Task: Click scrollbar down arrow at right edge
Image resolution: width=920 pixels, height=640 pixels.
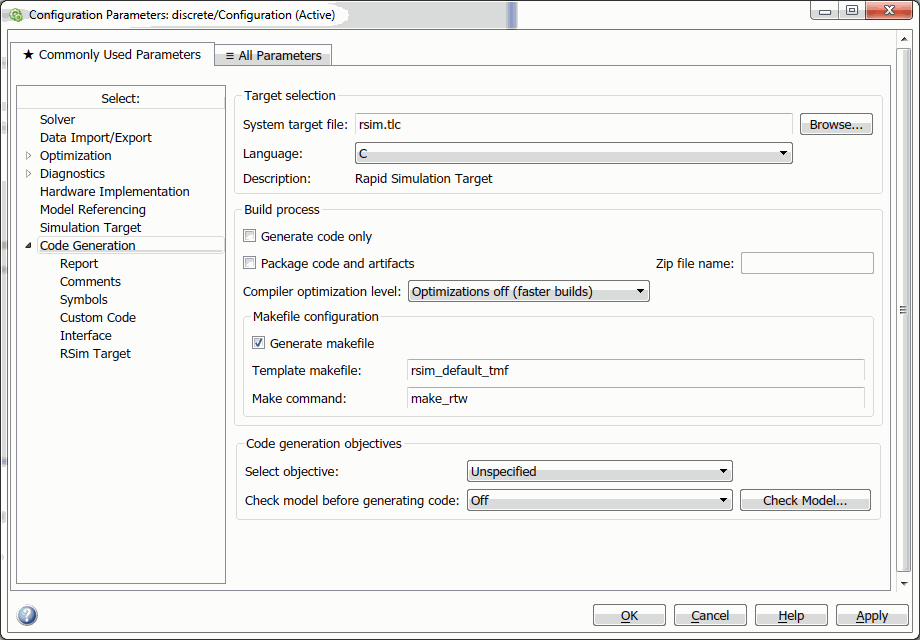Action: click(x=904, y=584)
